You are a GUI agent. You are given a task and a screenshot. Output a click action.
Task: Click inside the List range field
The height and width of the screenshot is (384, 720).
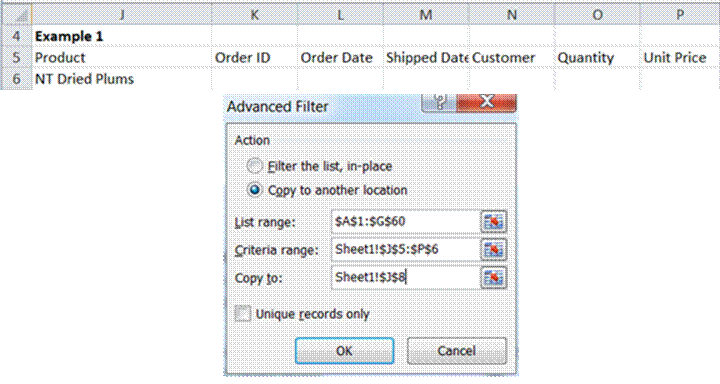pyautogui.click(x=405, y=222)
